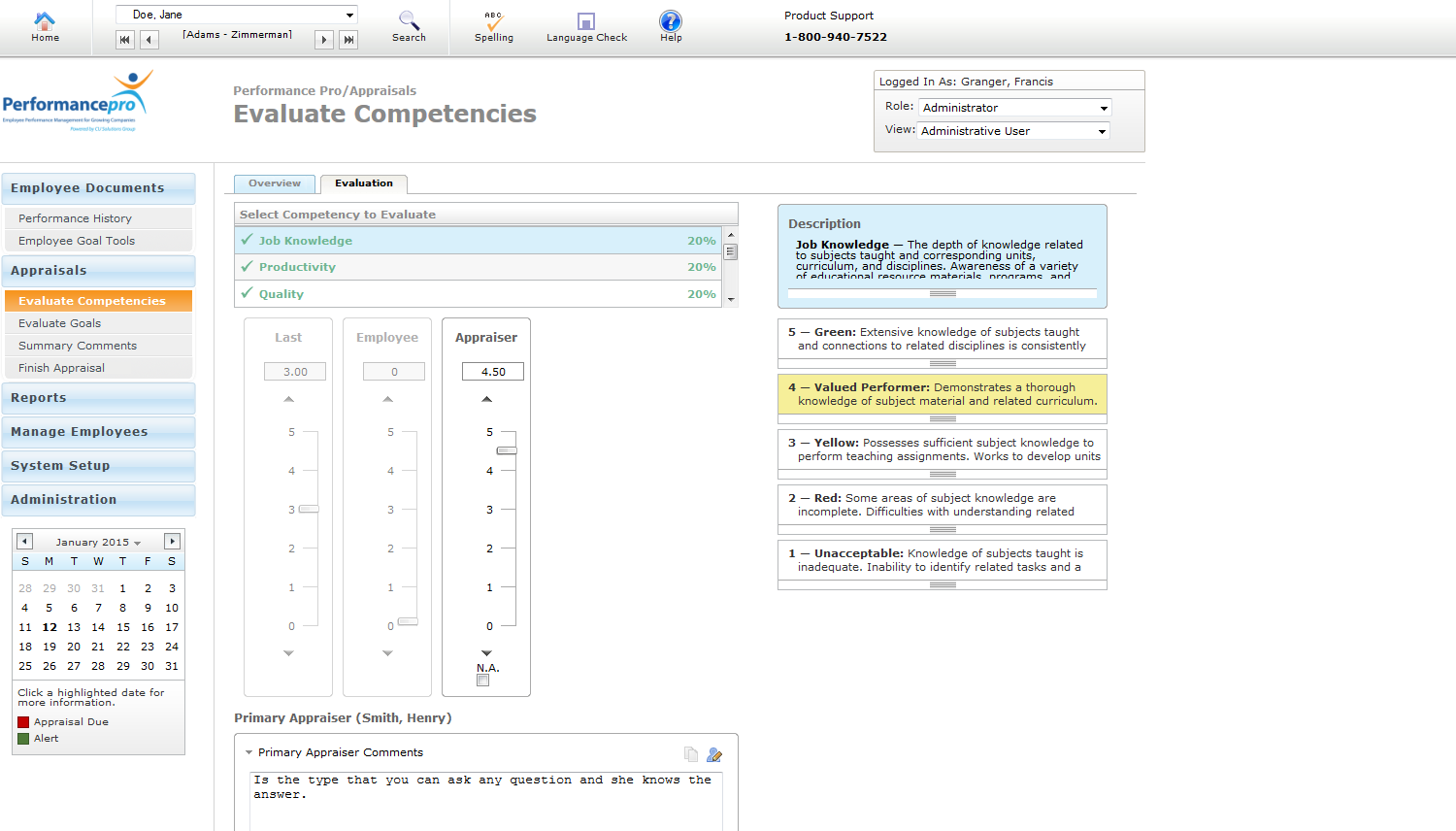Open System Setup section
This screenshot has width=1456, height=831.
pyautogui.click(x=98, y=466)
